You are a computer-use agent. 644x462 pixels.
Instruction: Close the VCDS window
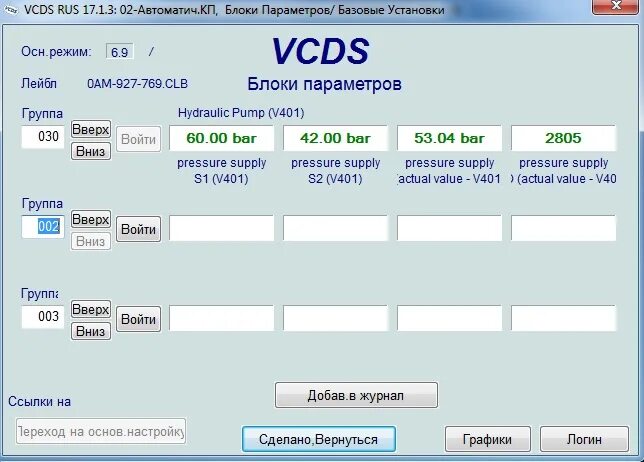[616, 6]
